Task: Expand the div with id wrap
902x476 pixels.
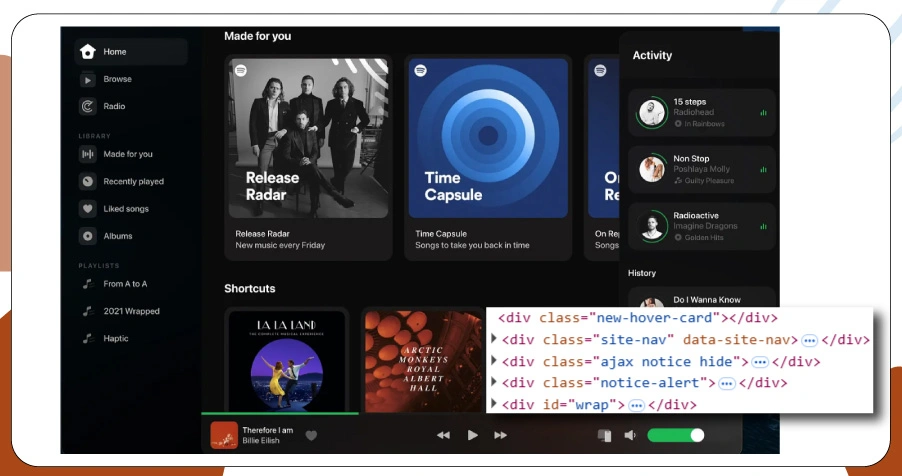Action: (x=494, y=404)
